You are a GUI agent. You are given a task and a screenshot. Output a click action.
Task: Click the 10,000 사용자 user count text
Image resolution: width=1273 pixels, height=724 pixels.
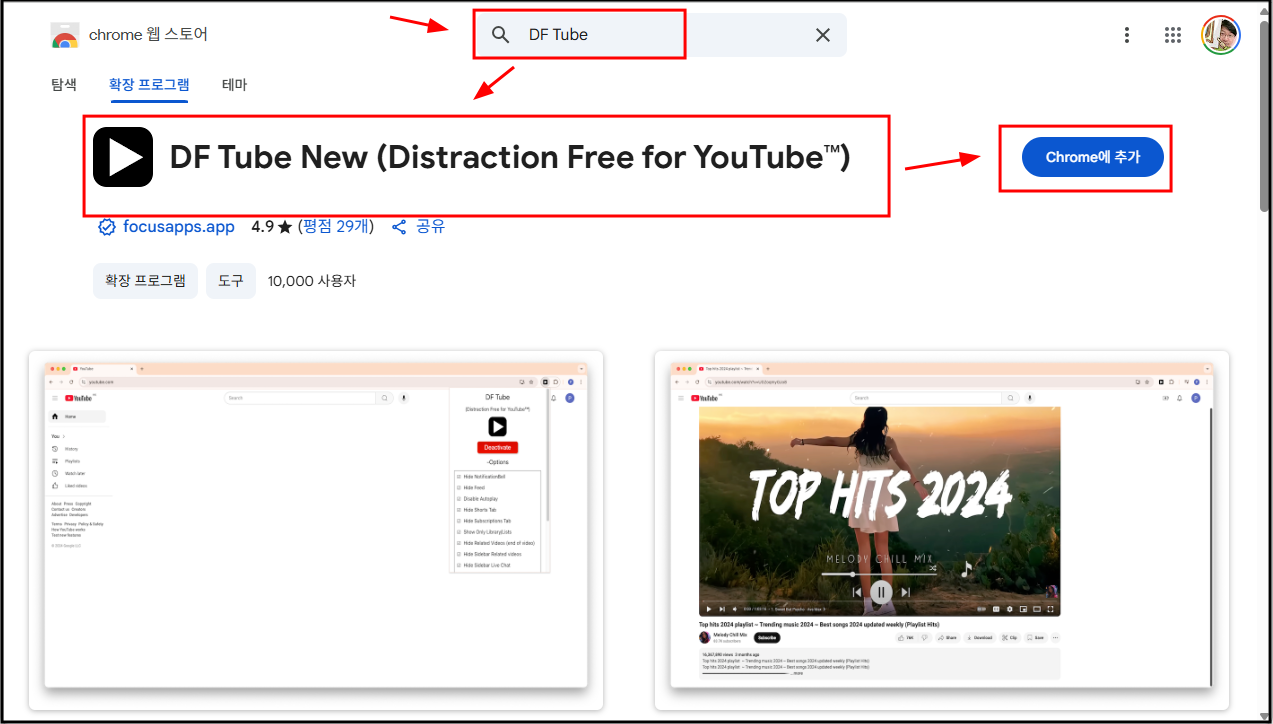click(x=312, y=281)
